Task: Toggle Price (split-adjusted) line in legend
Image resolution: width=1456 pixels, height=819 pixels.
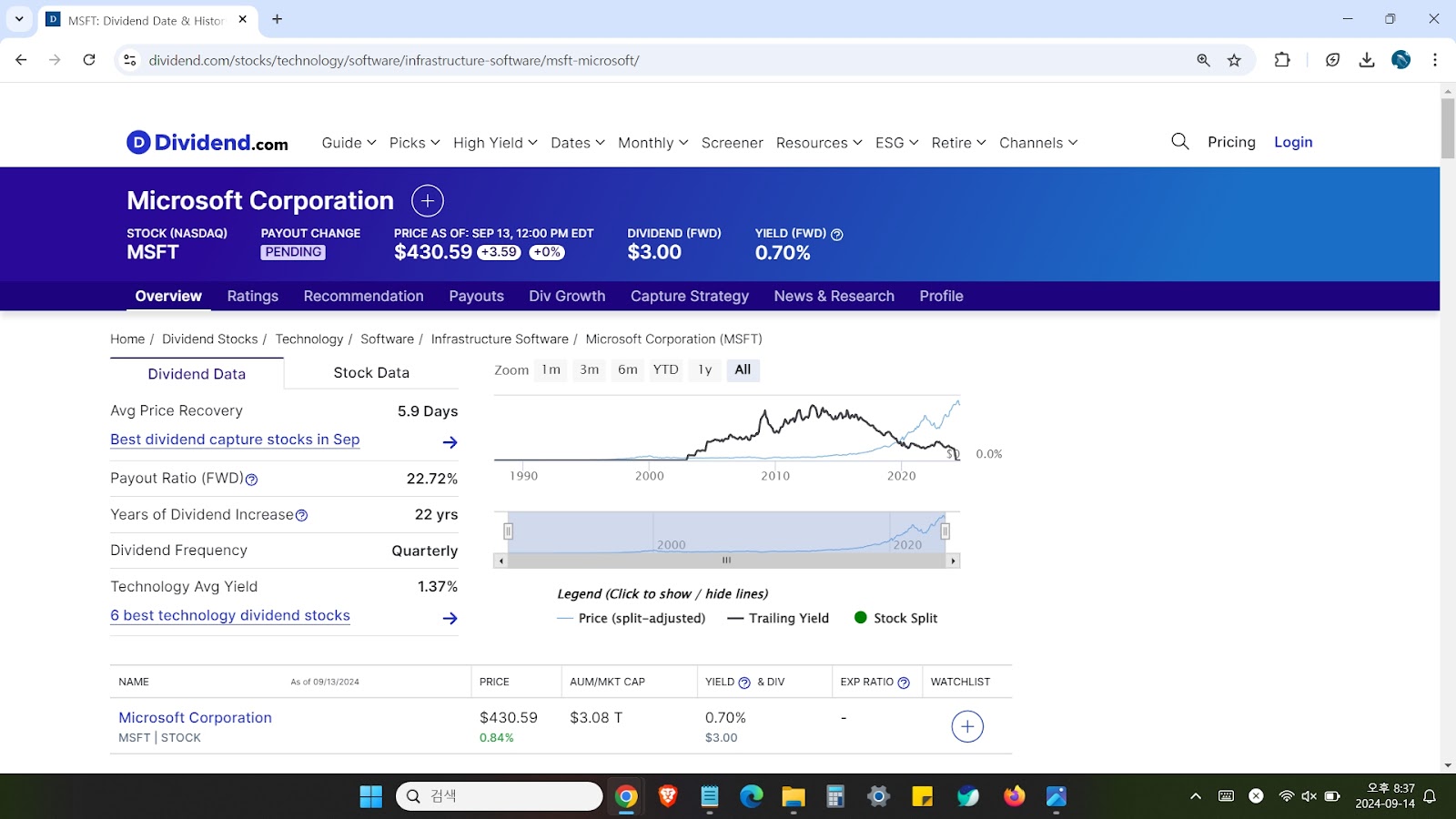Action: click(x=631, y=619)
